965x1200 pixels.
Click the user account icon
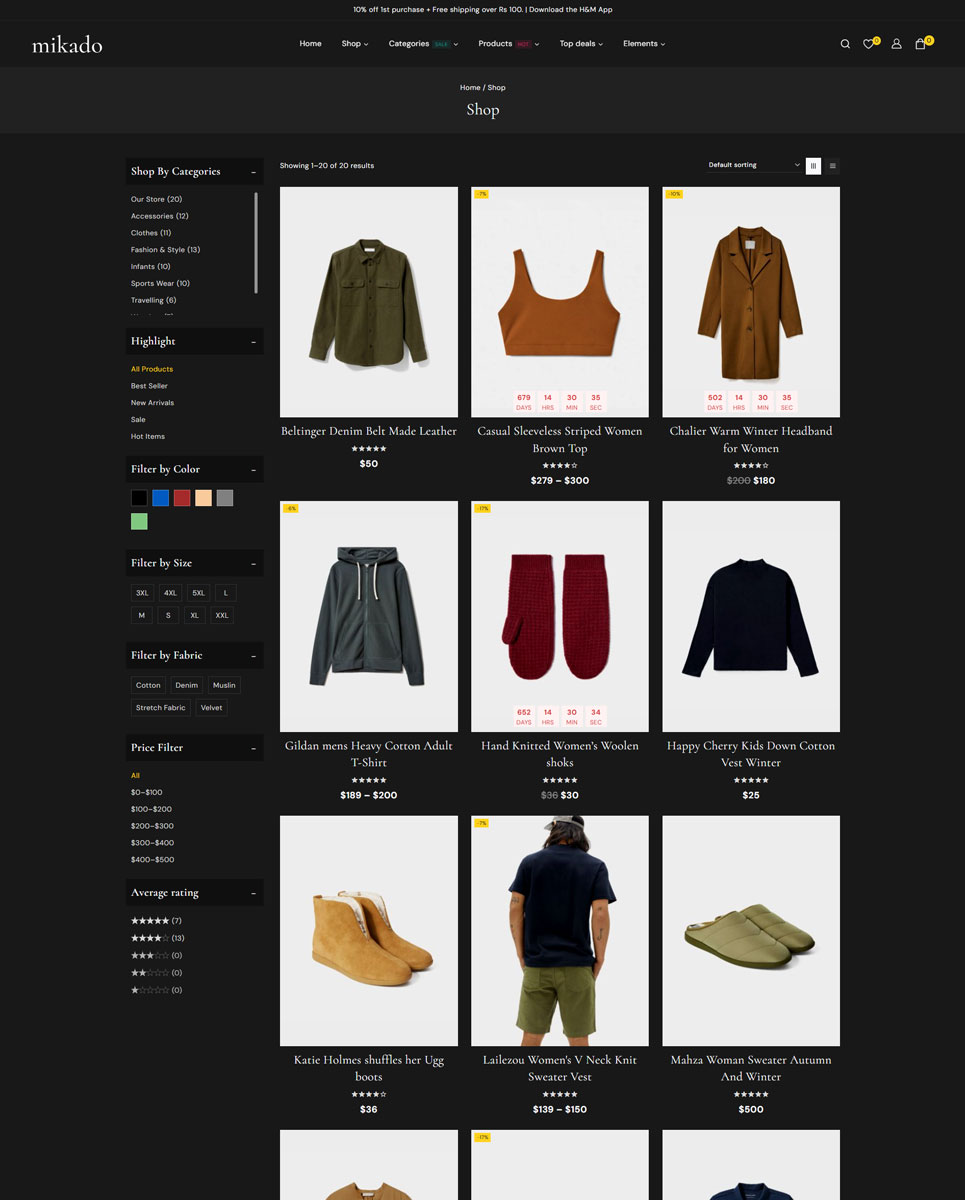[896, 44]
